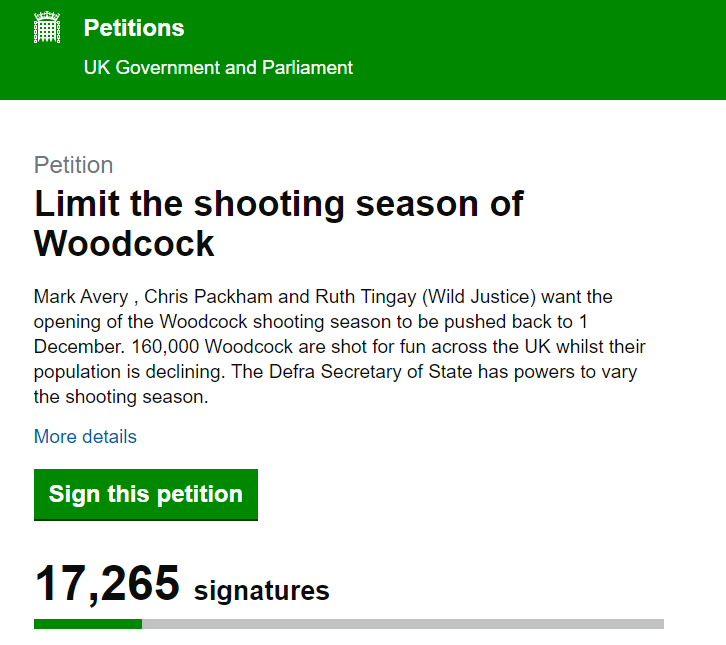This screenshot has height=645, width=726.
Task: Click the 17,265 signature count number
Action: point(107,584)
